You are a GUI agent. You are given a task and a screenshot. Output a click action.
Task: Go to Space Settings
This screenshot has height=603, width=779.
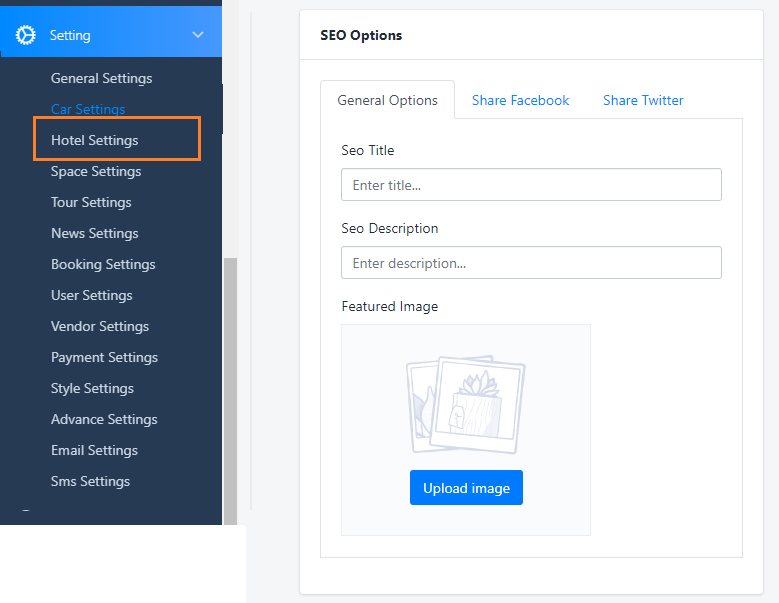click(x=96, y=171)
